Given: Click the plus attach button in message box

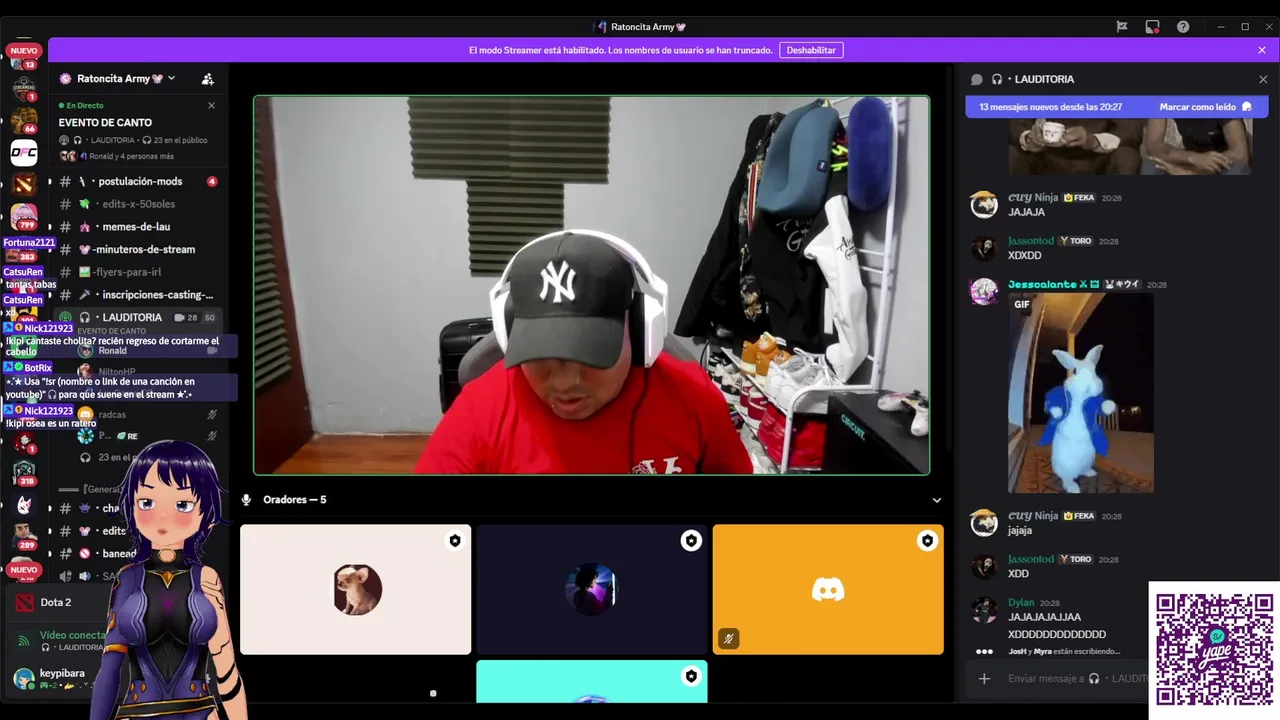Looking at the screenshot, I should (x=984, y=679).
